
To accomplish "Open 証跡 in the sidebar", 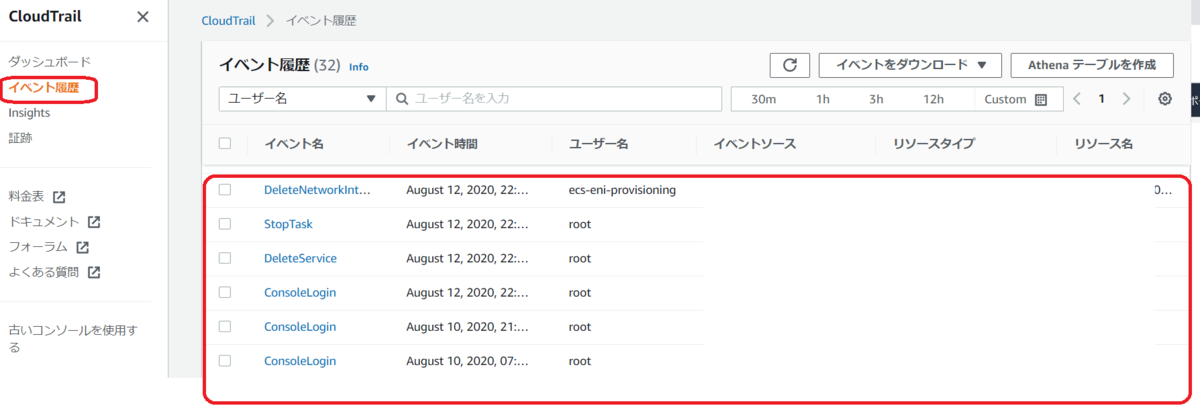I will point(20,138).
